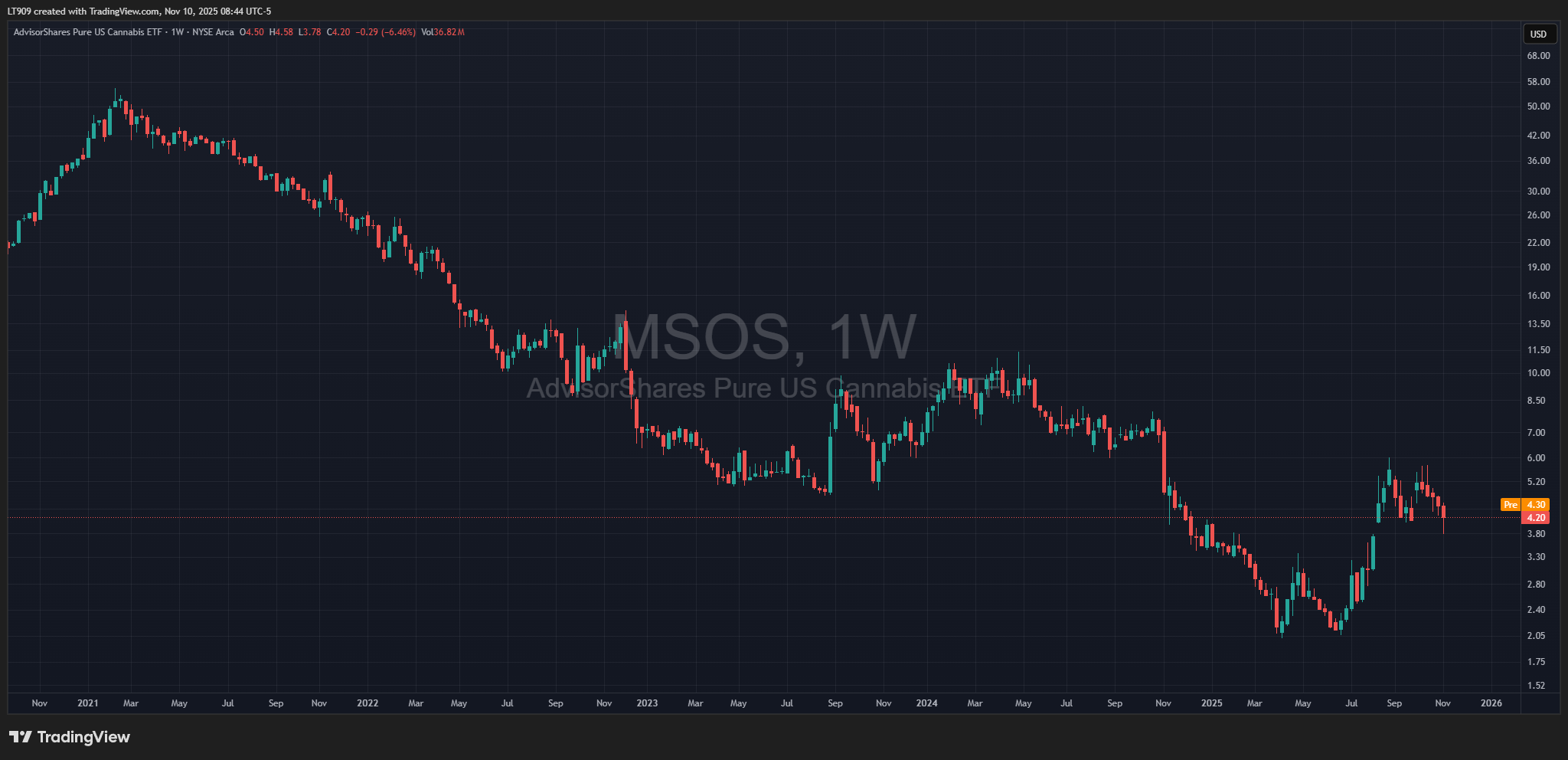Click the 19.00 price scale label
This screenshot has width=1568, height=760.
(1538, 267)
